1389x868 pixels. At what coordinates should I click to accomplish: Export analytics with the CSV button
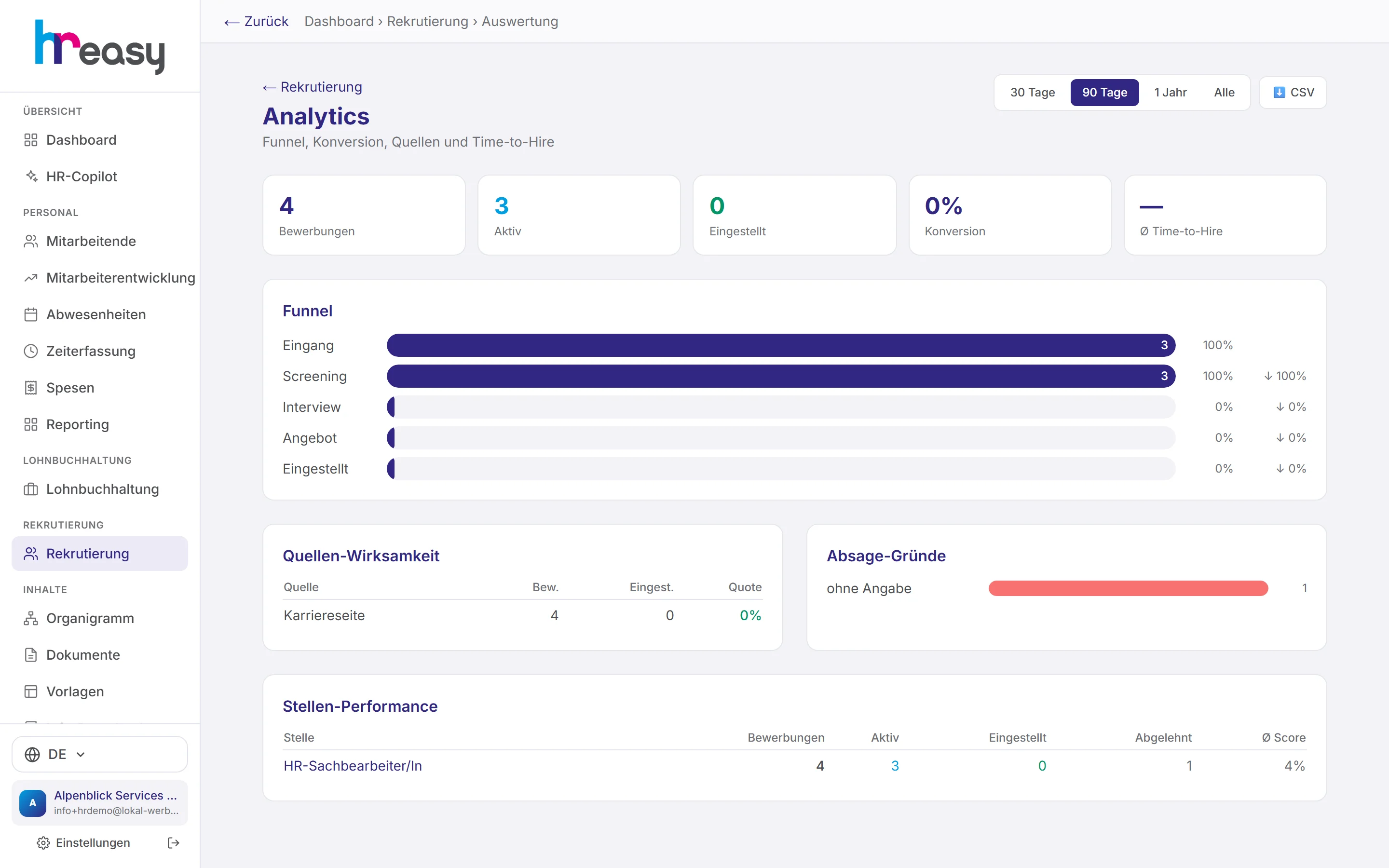(1293, 93)
